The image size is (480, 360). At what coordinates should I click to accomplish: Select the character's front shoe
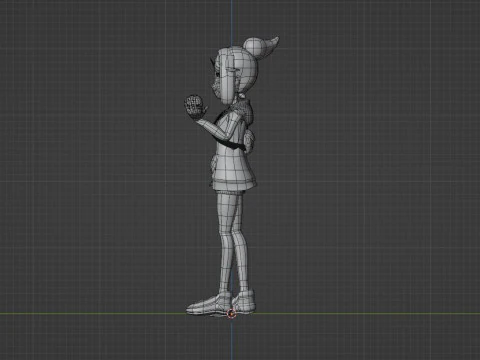[x=209, y=304]
